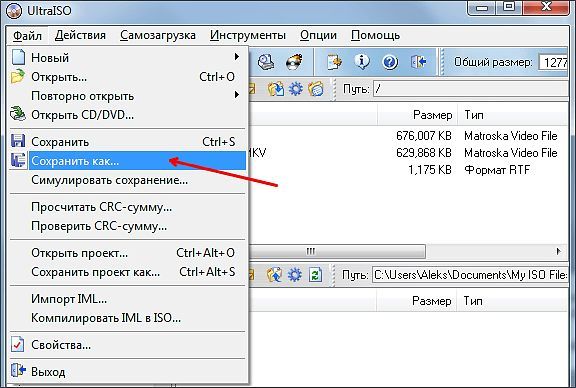Open the Инструменты menu

point(248,35)
